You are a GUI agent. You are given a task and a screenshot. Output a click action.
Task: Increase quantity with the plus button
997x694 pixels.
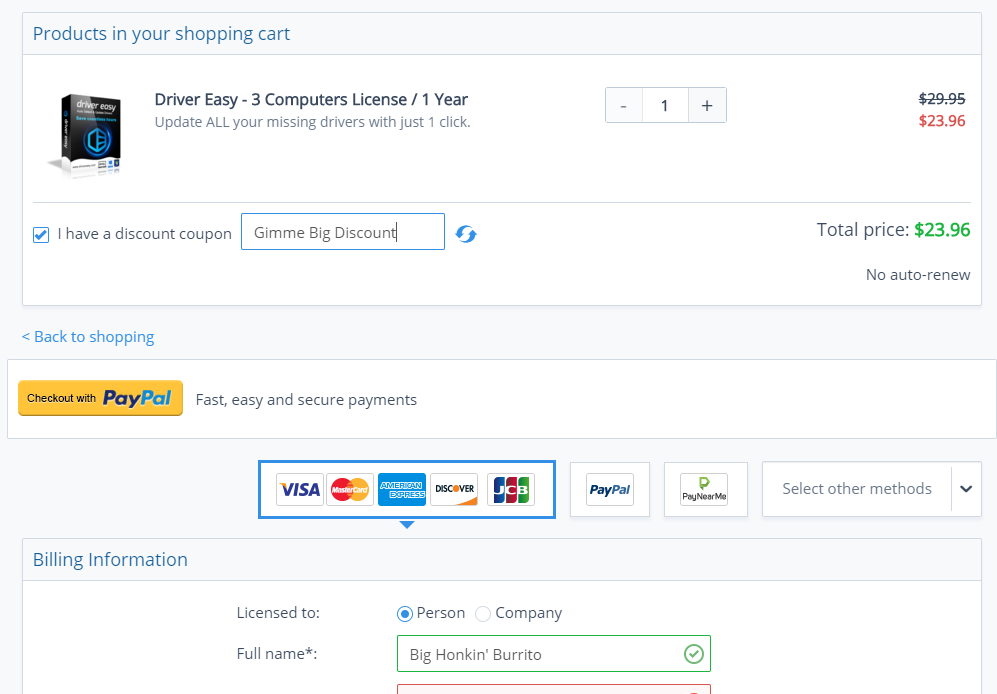[707, 105]
